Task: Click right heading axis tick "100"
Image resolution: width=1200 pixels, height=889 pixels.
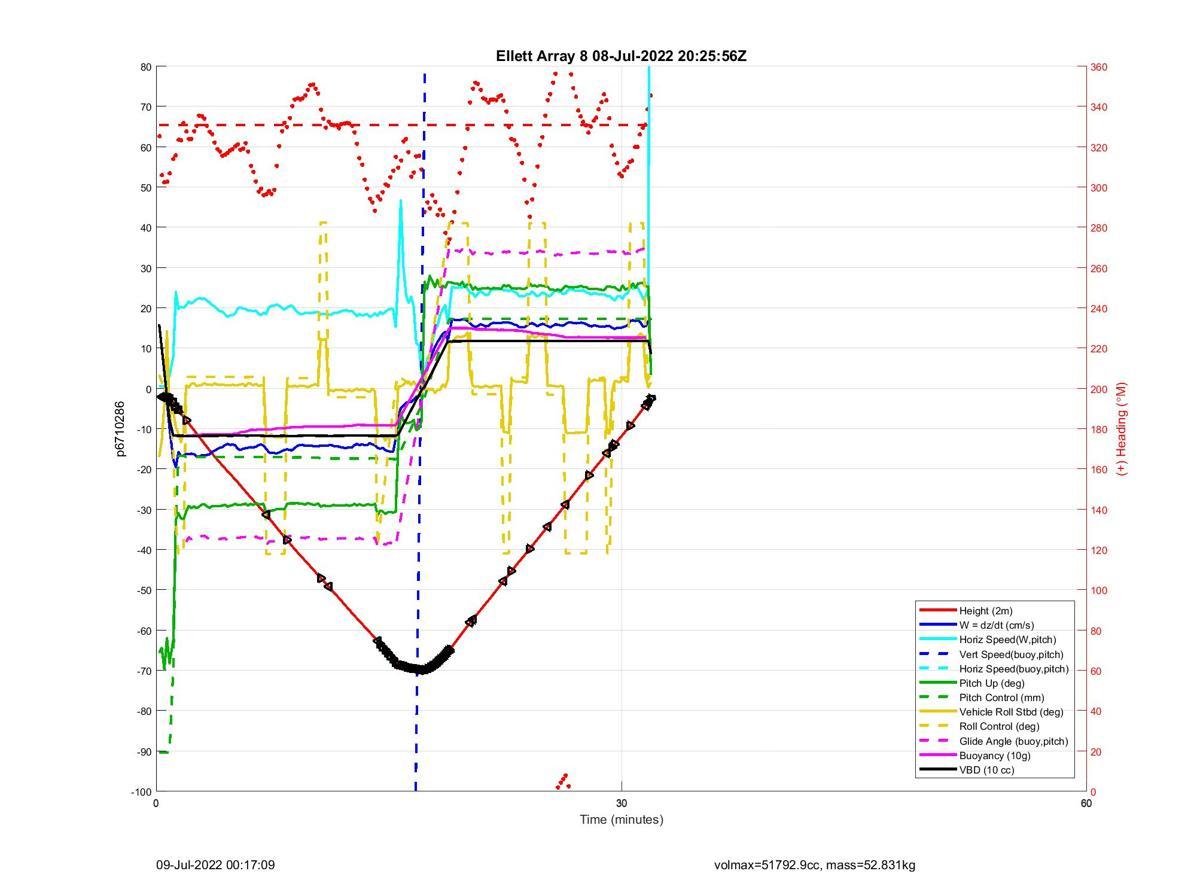Action: (1099, 590)
